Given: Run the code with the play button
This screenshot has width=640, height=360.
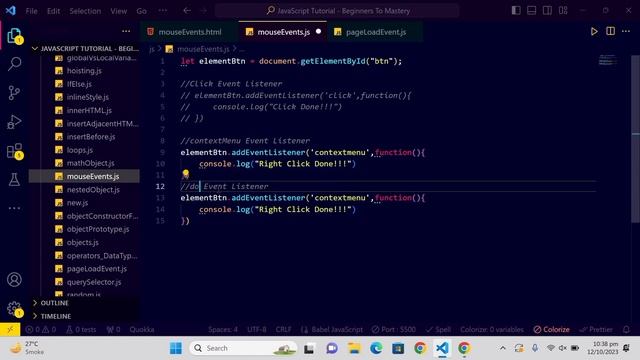Looking at the screenshot, I should (x=594, y=31).
